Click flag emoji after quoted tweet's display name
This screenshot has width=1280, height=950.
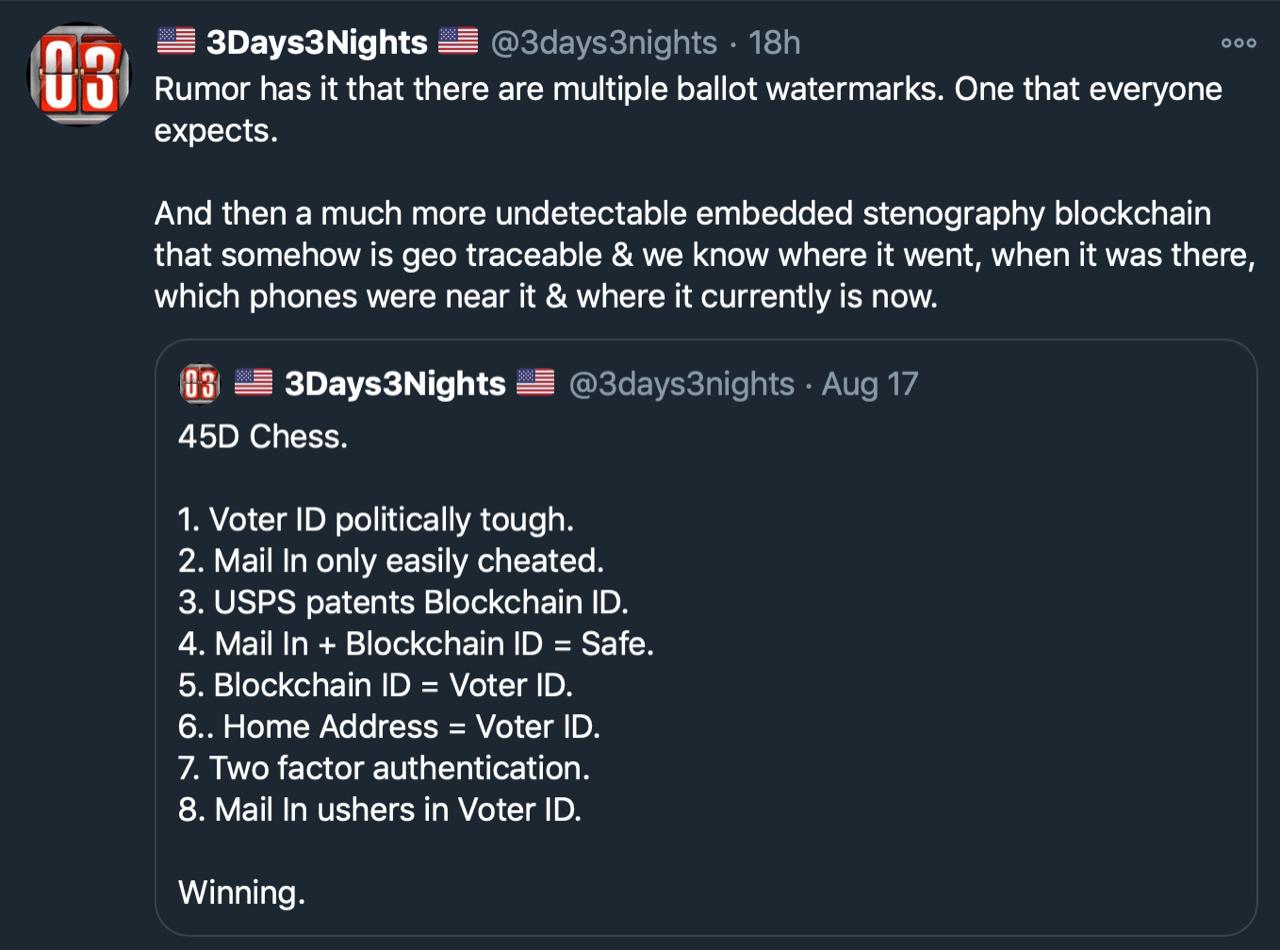click(535, 383)
